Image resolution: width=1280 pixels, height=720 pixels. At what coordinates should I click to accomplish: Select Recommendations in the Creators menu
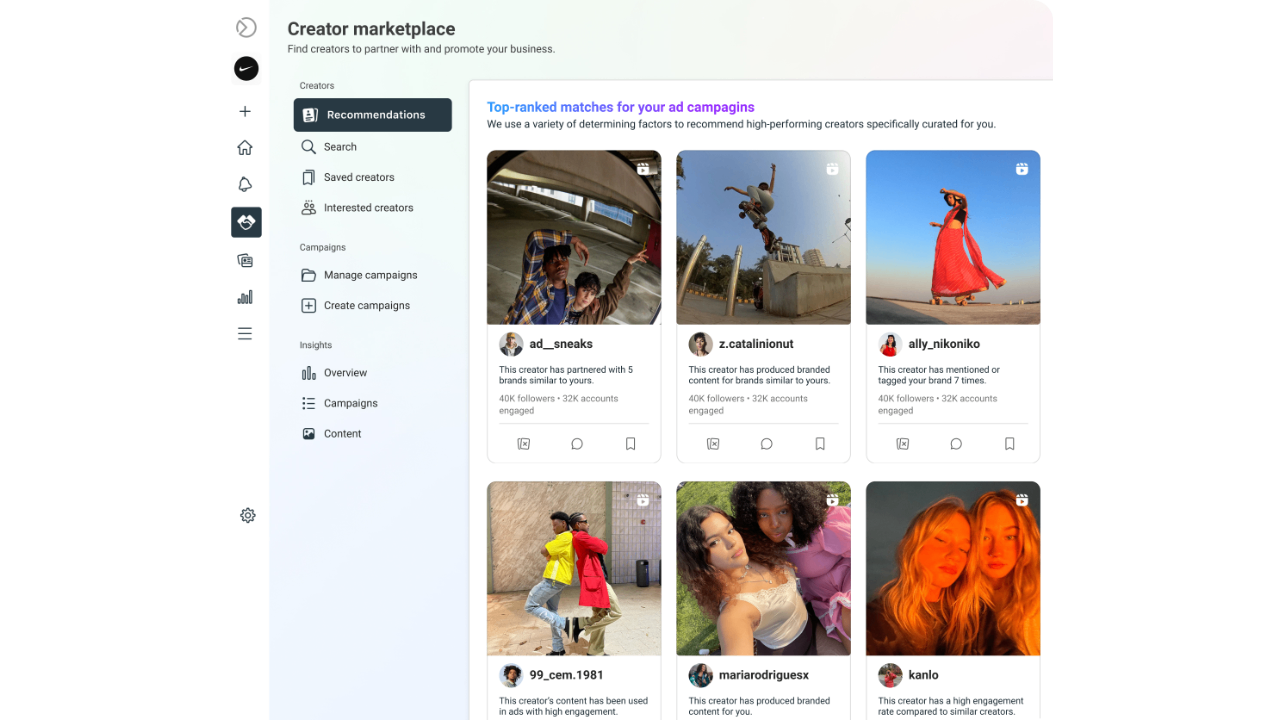click(373, 115)
